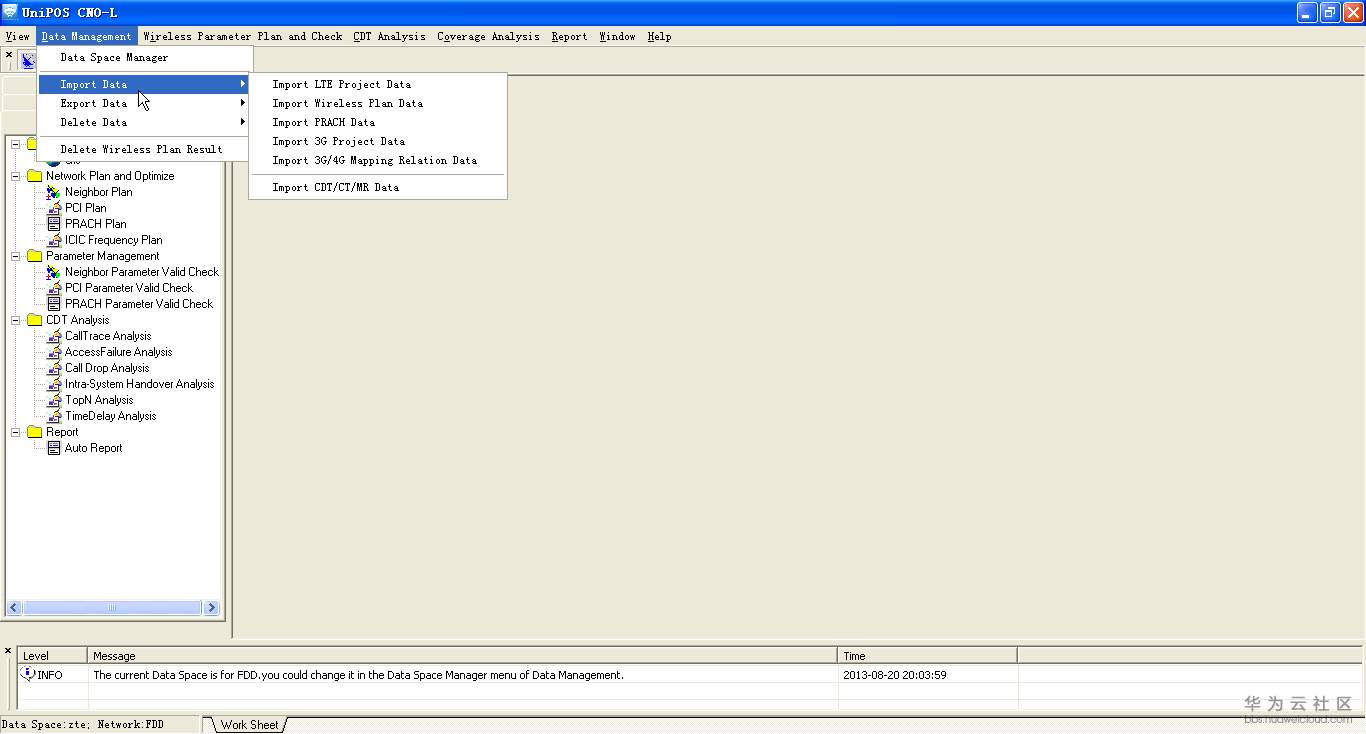Click the AccessFailure Analysis icon

coord(54,352)
